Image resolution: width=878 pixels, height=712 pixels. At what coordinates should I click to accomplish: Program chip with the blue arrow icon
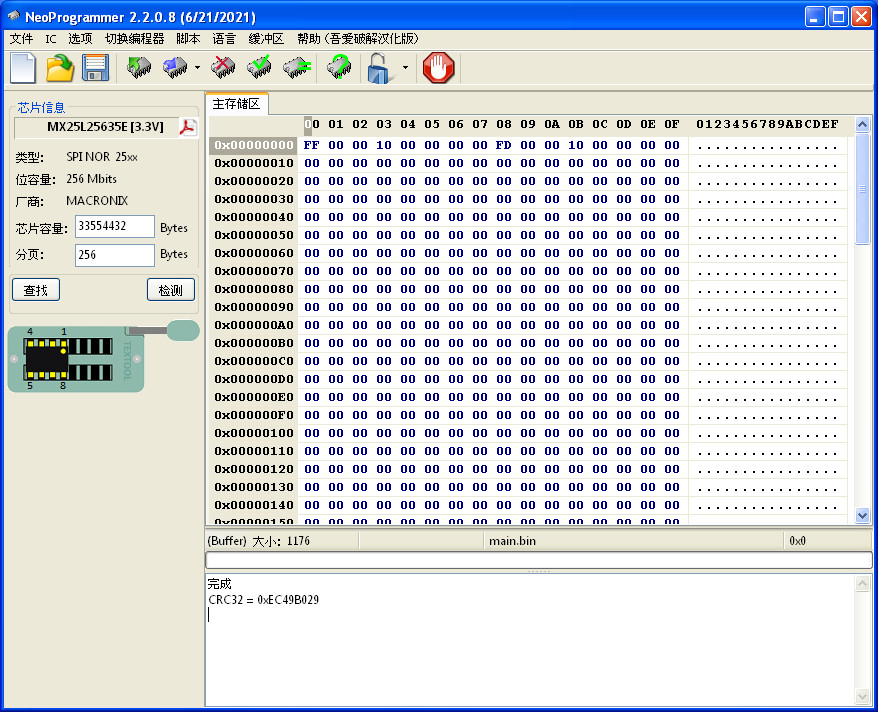click(x=175, y=68)
